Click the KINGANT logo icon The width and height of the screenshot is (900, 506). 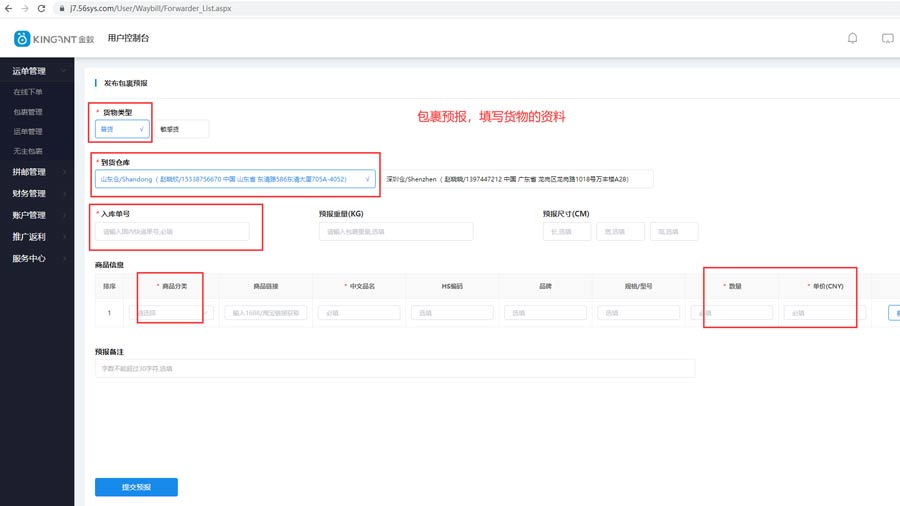coord(22,39)
